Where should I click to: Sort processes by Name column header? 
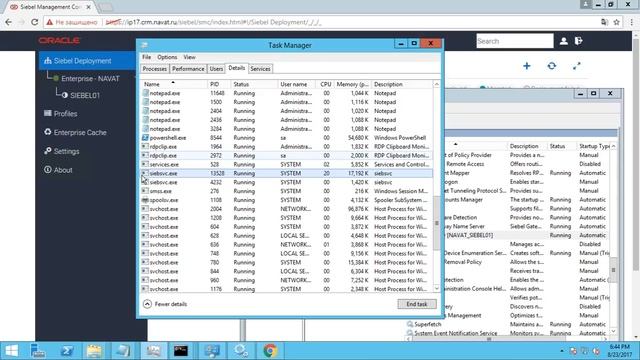coord(174,84)
